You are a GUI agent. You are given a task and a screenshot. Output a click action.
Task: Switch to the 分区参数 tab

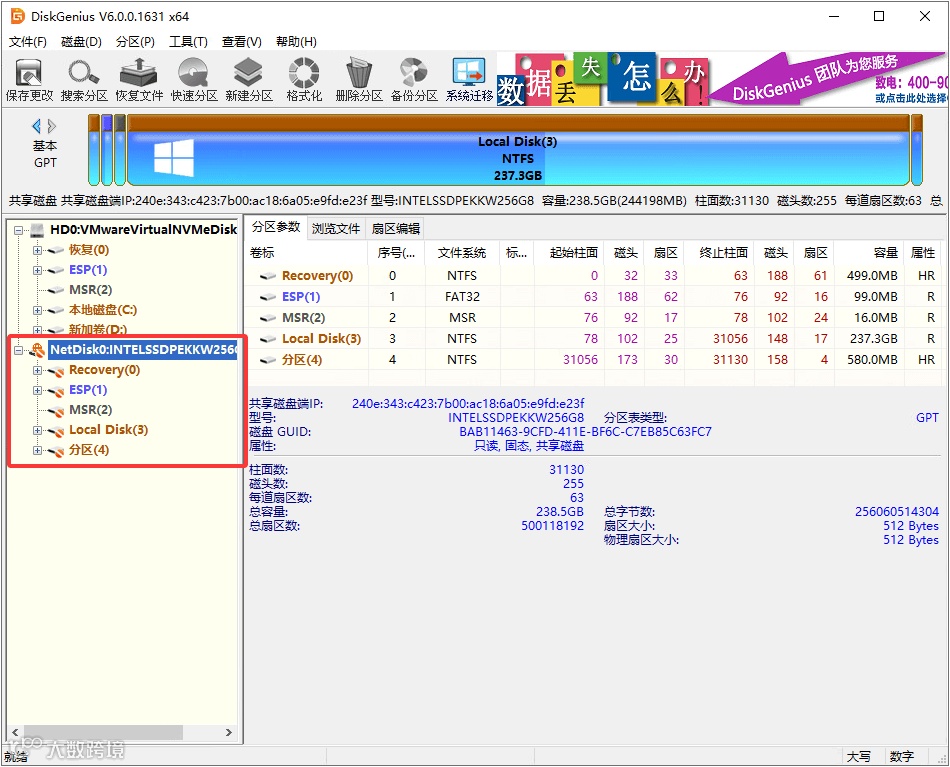pyautogui.click(x=276, y=227)
